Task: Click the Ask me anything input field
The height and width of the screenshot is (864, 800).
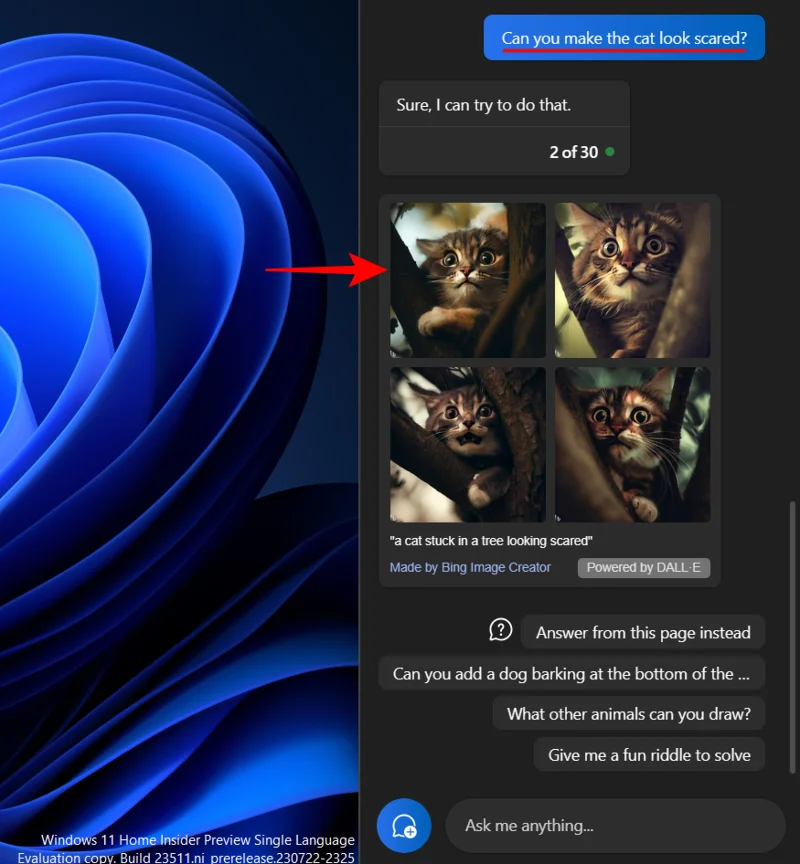Action: click(x=615, y=825)
